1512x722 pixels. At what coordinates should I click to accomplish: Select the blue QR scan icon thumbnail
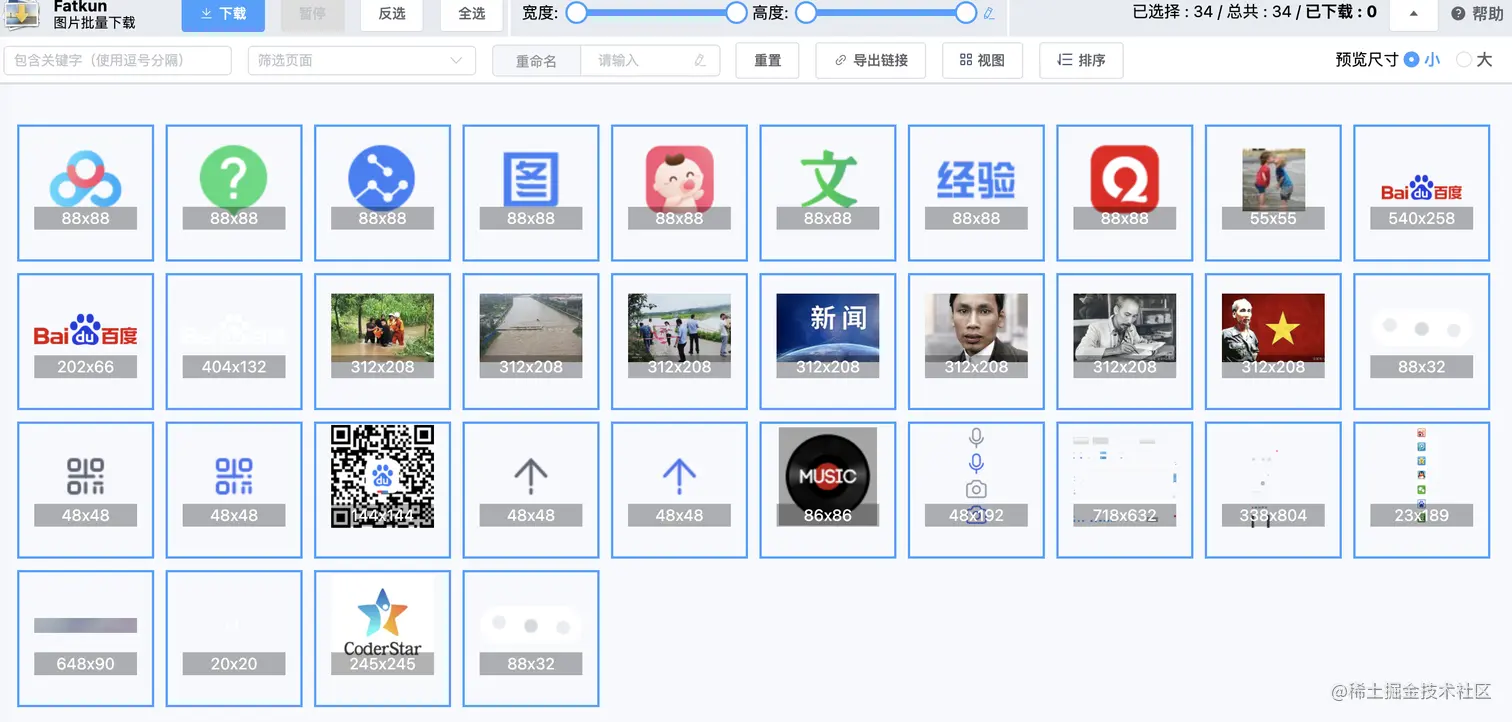pyautogui.click(x=234, y=490)
